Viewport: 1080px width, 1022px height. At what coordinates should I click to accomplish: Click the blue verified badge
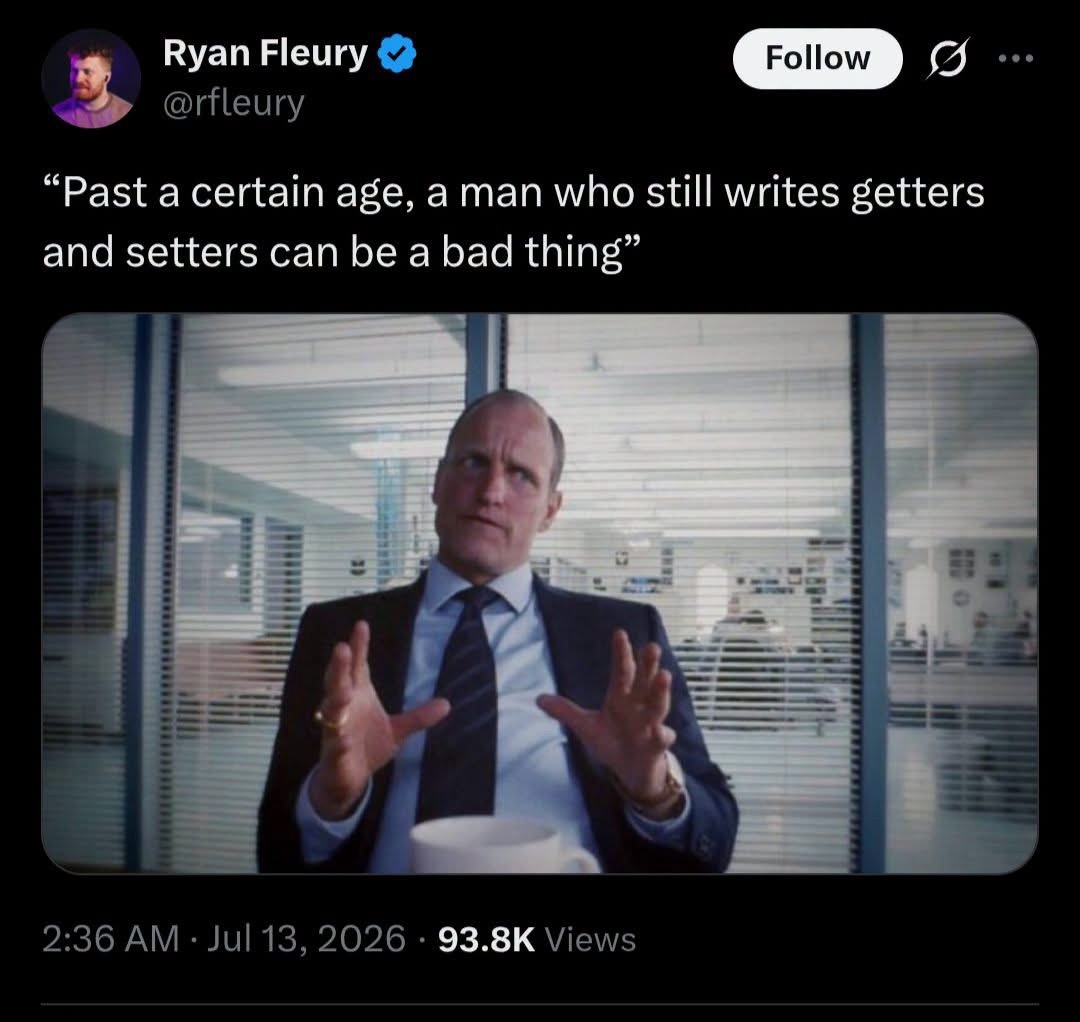click(397, 54)
